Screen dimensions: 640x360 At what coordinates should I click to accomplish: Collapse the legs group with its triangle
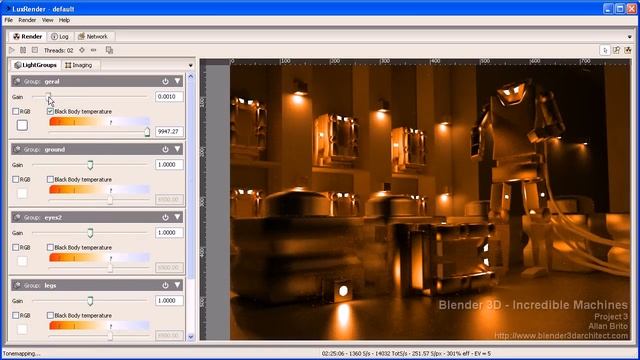tap(178, 285)
